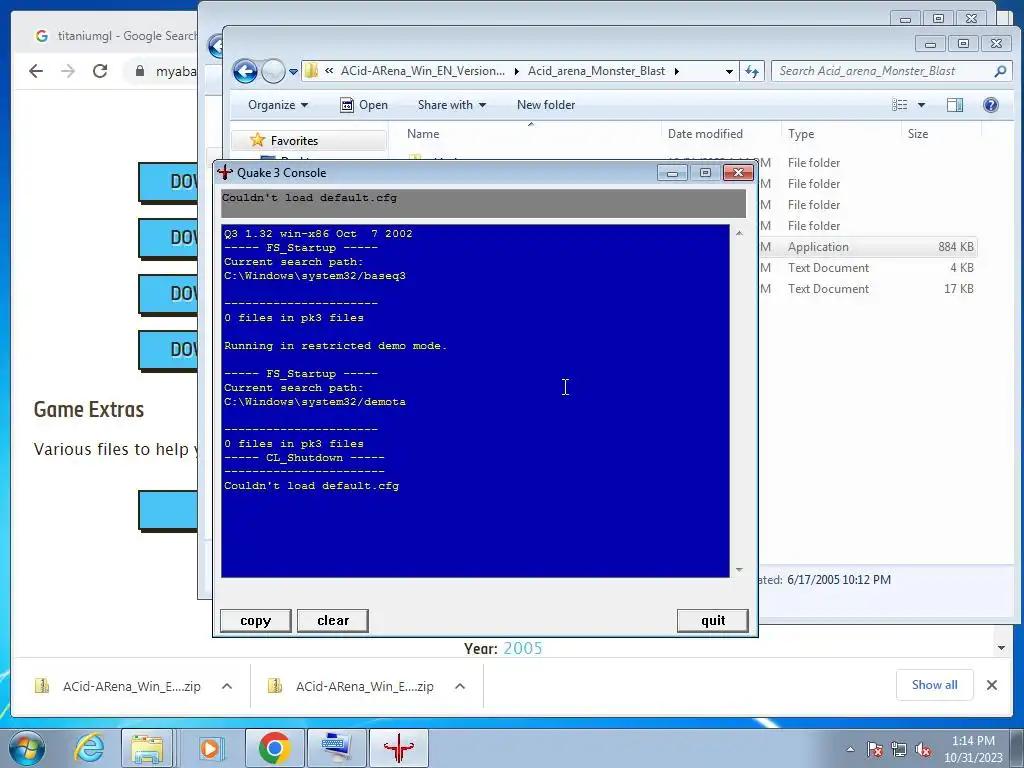Open Windows Explorer taskbar icon

[x=147, y=748]
